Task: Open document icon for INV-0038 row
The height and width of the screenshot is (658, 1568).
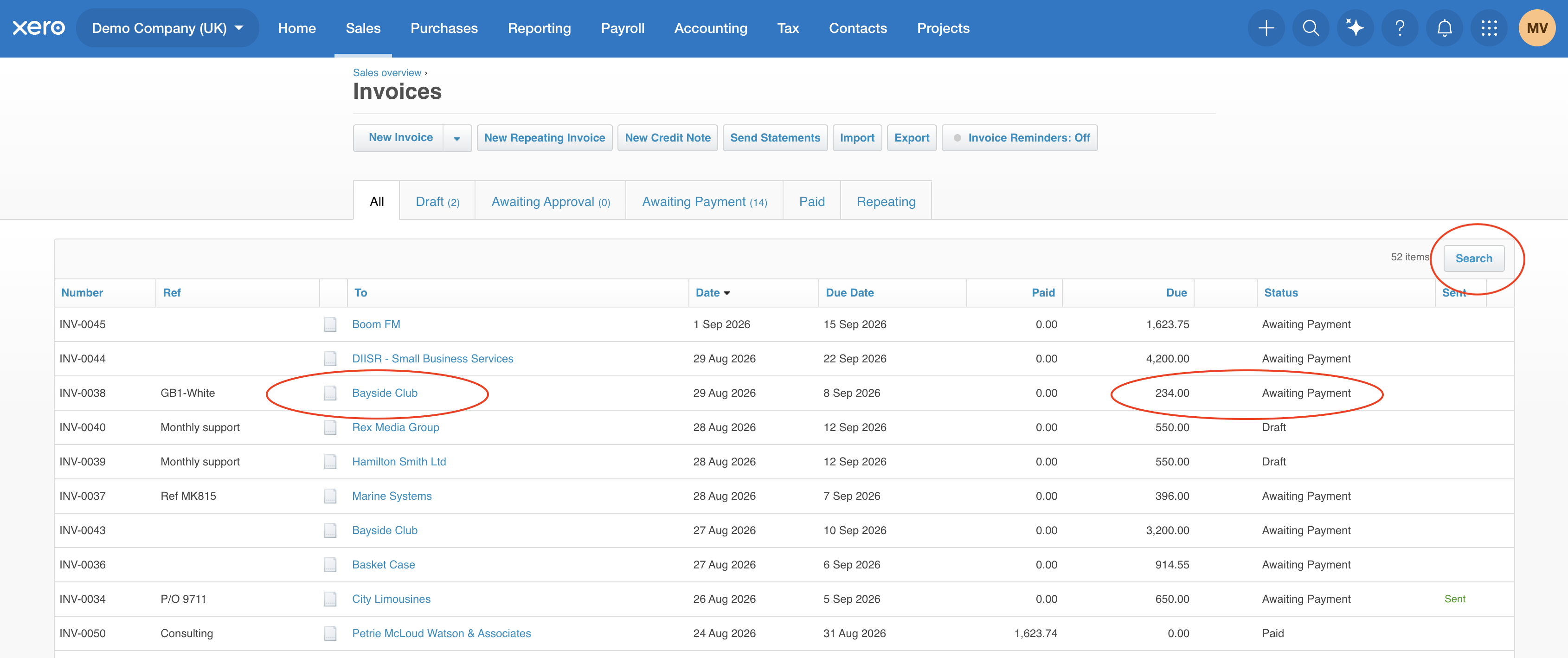Action: click(x=330, y=393)
